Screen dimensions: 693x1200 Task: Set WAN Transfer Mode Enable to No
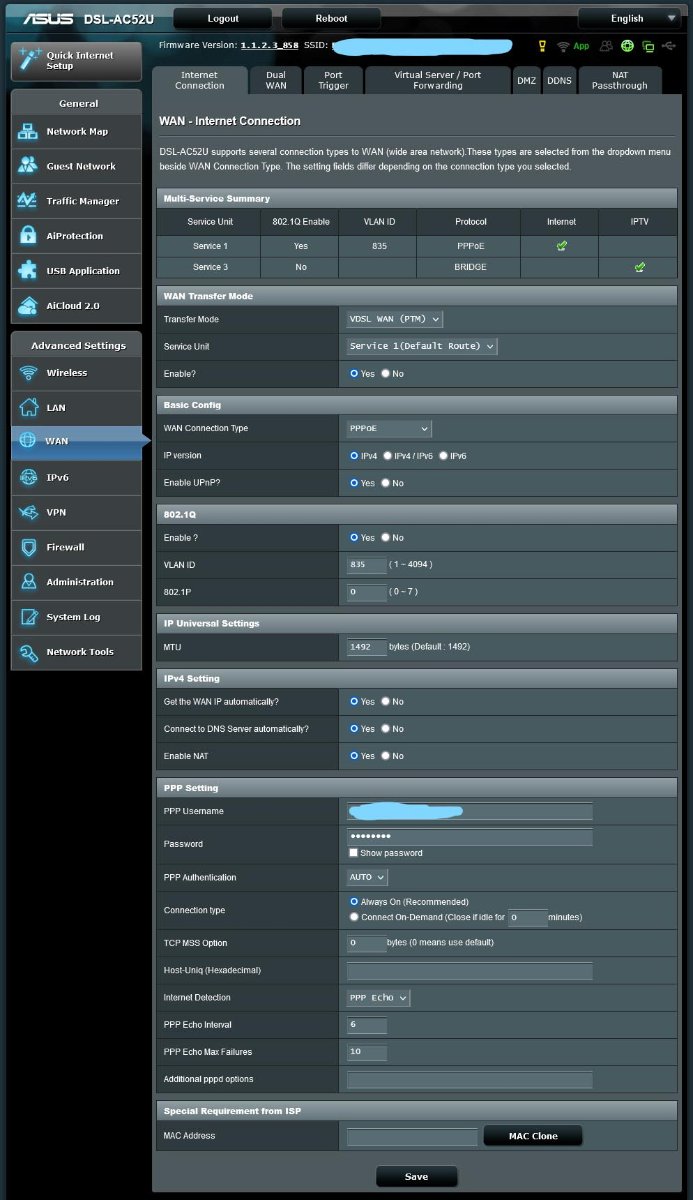click(x=386, y=373)
